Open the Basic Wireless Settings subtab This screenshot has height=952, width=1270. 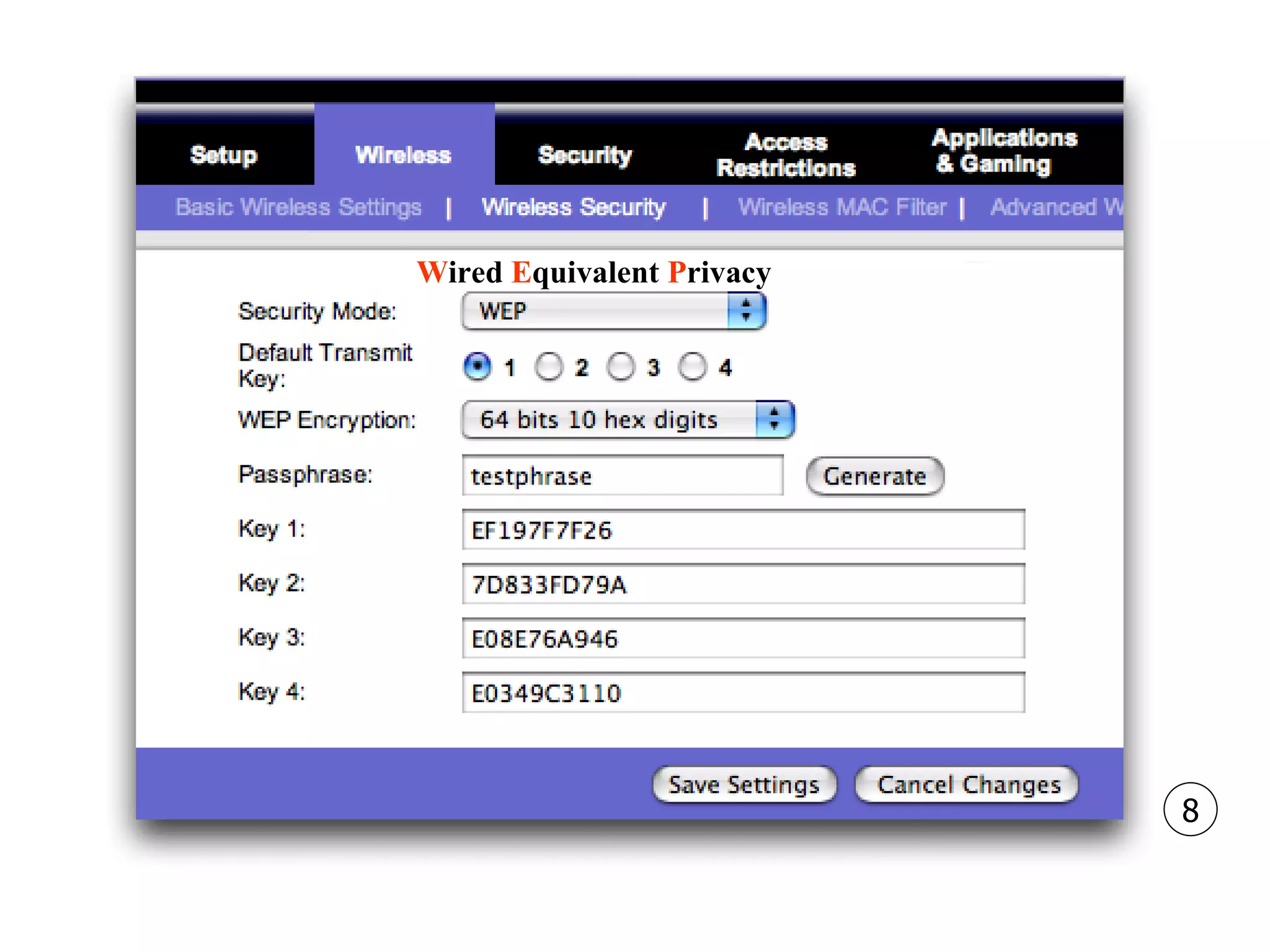coord(298,207)
